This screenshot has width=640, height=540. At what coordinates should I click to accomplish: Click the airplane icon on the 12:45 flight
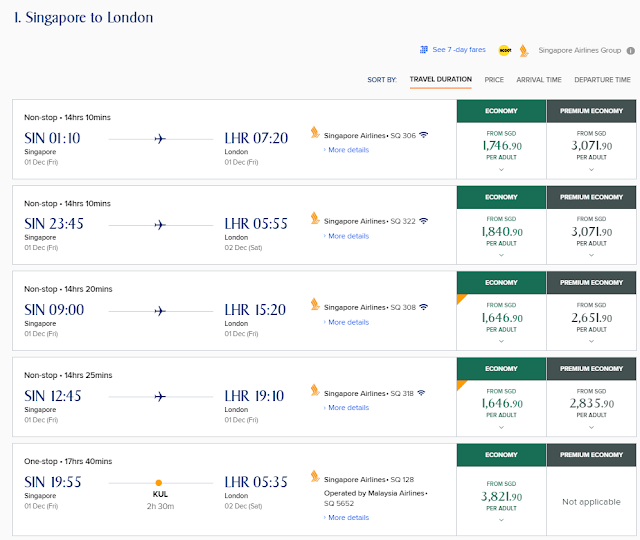coord(160,395)
